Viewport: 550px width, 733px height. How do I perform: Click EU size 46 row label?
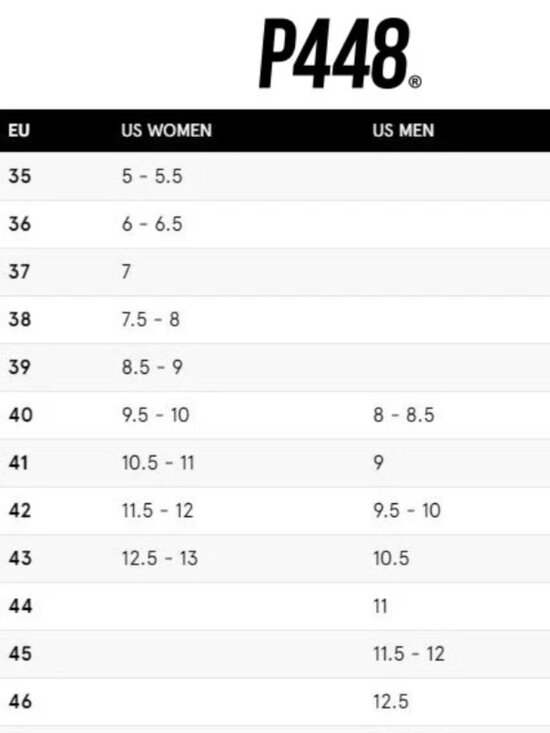tap(21, 702)
